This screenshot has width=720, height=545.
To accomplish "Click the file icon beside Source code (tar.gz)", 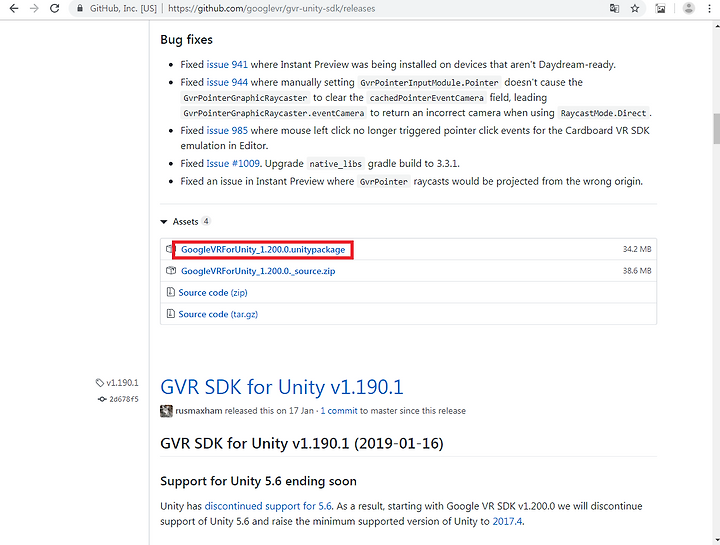I will (170, 314).
